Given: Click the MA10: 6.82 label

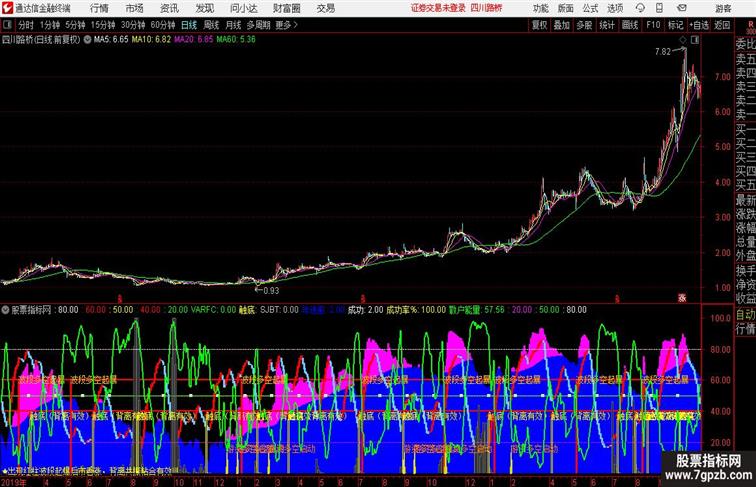Looking at the screenshot, I should [151, 40].
